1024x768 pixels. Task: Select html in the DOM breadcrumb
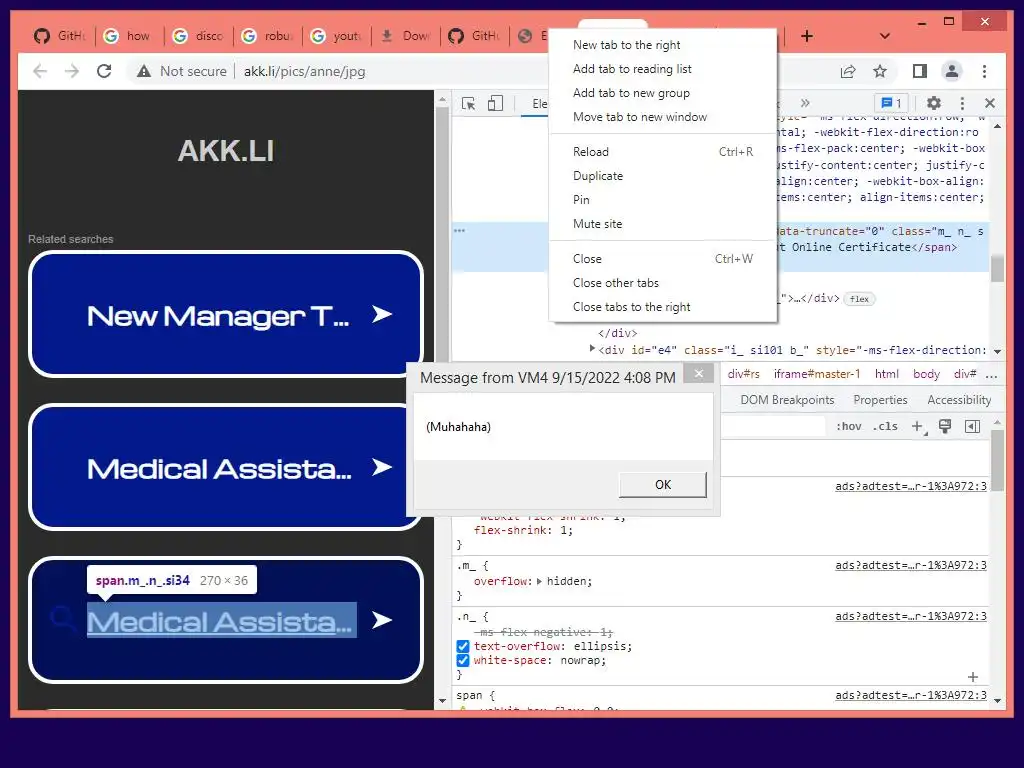886,374
